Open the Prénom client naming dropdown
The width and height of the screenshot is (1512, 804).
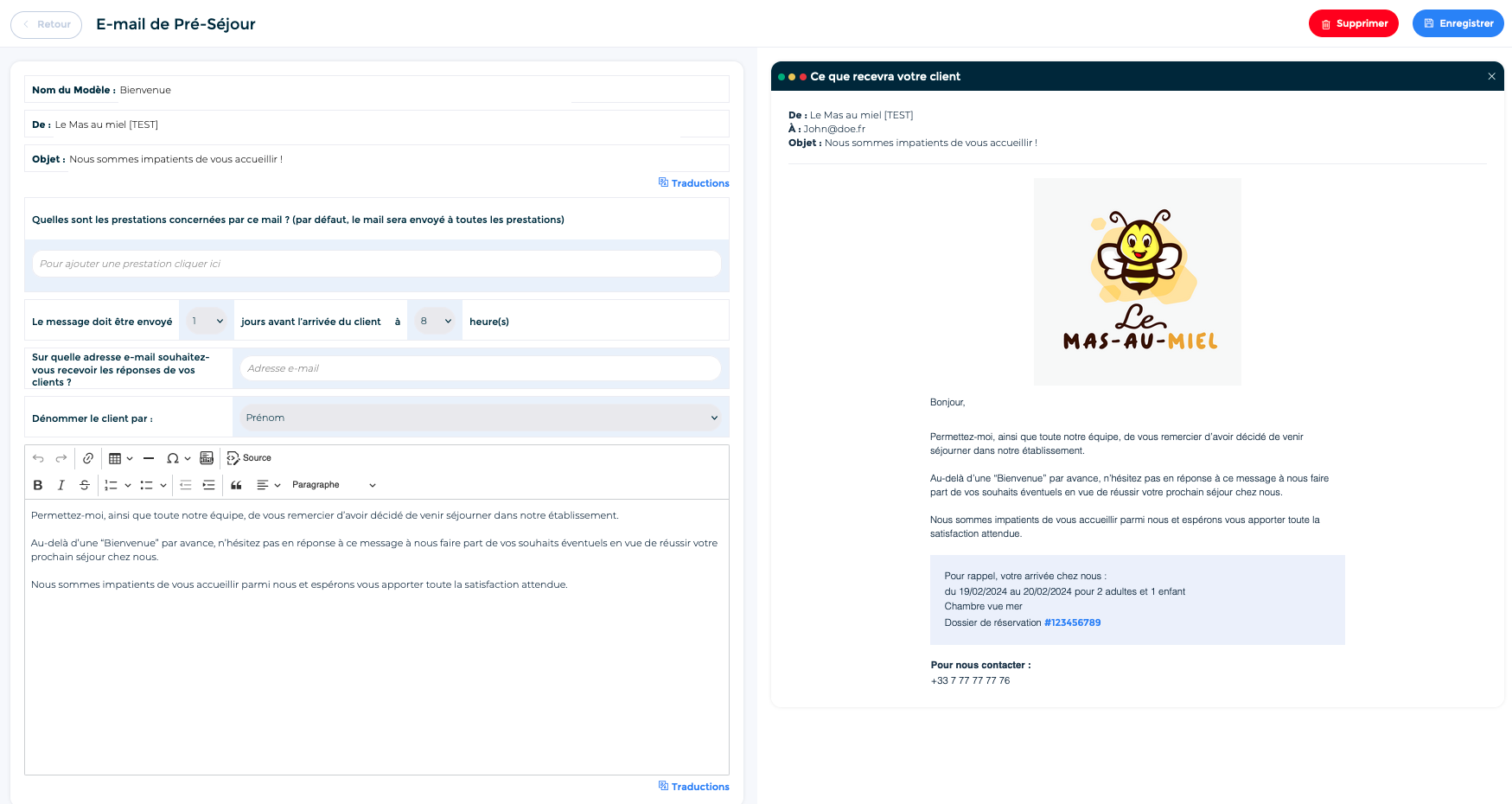(481, 418)
